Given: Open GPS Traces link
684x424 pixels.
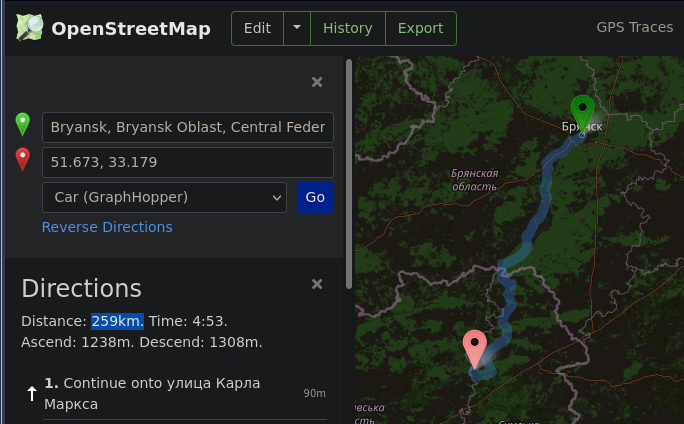Looking at the screenshot, I should point(634,28).
